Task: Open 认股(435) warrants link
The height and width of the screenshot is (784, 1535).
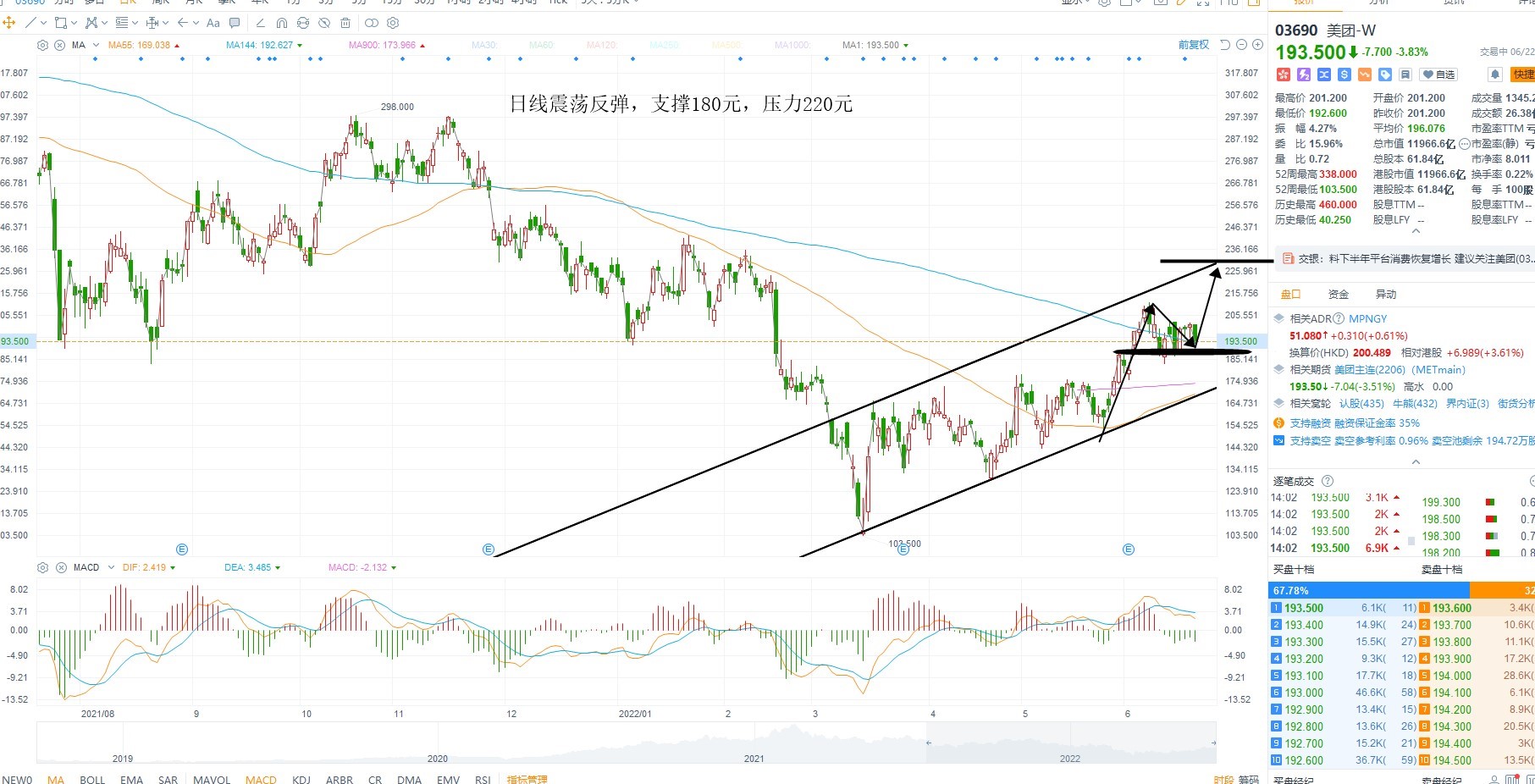Action: click(x=1361, y=403)
